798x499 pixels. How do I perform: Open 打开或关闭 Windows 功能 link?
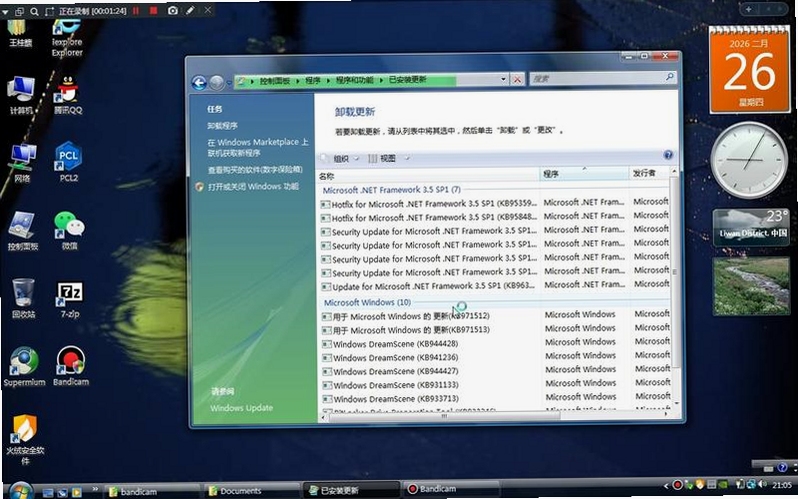tap(253, 186)
